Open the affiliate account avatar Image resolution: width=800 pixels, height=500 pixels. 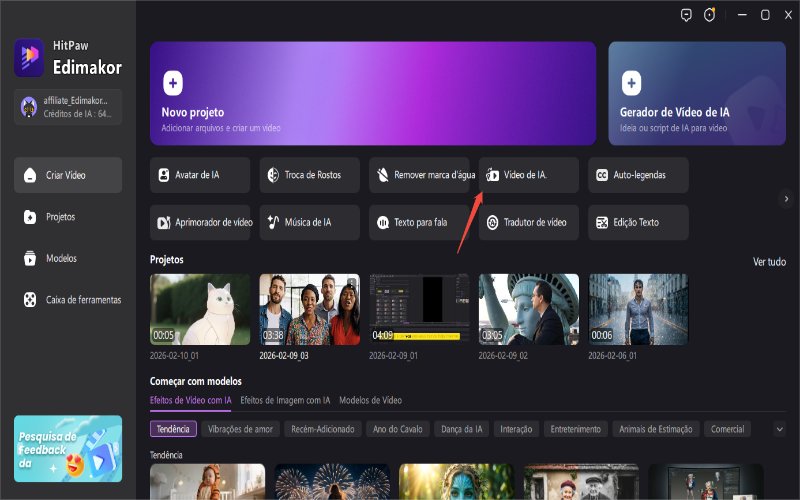pos(29,107)
